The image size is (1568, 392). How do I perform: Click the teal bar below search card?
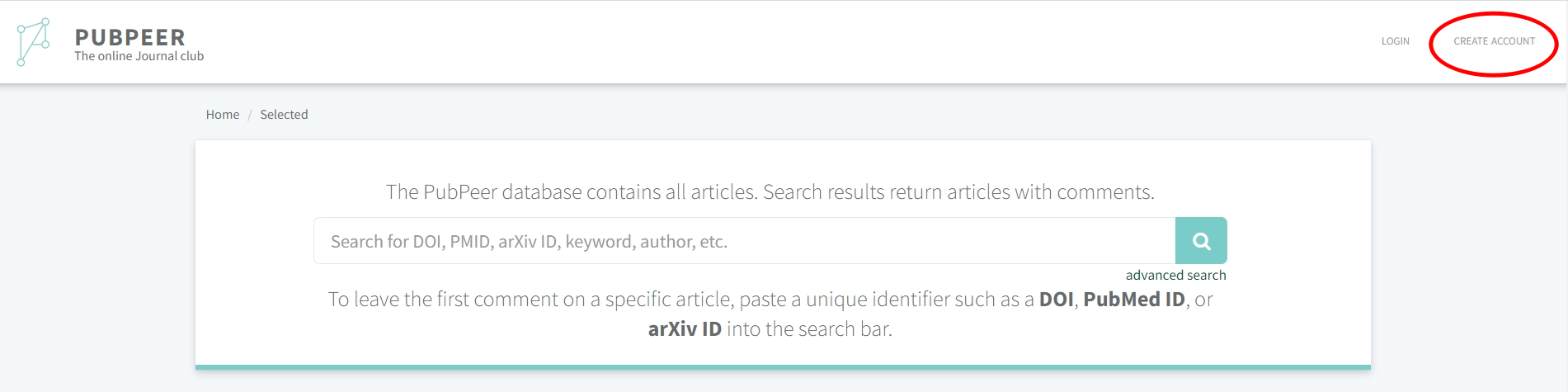click(783, 366)
